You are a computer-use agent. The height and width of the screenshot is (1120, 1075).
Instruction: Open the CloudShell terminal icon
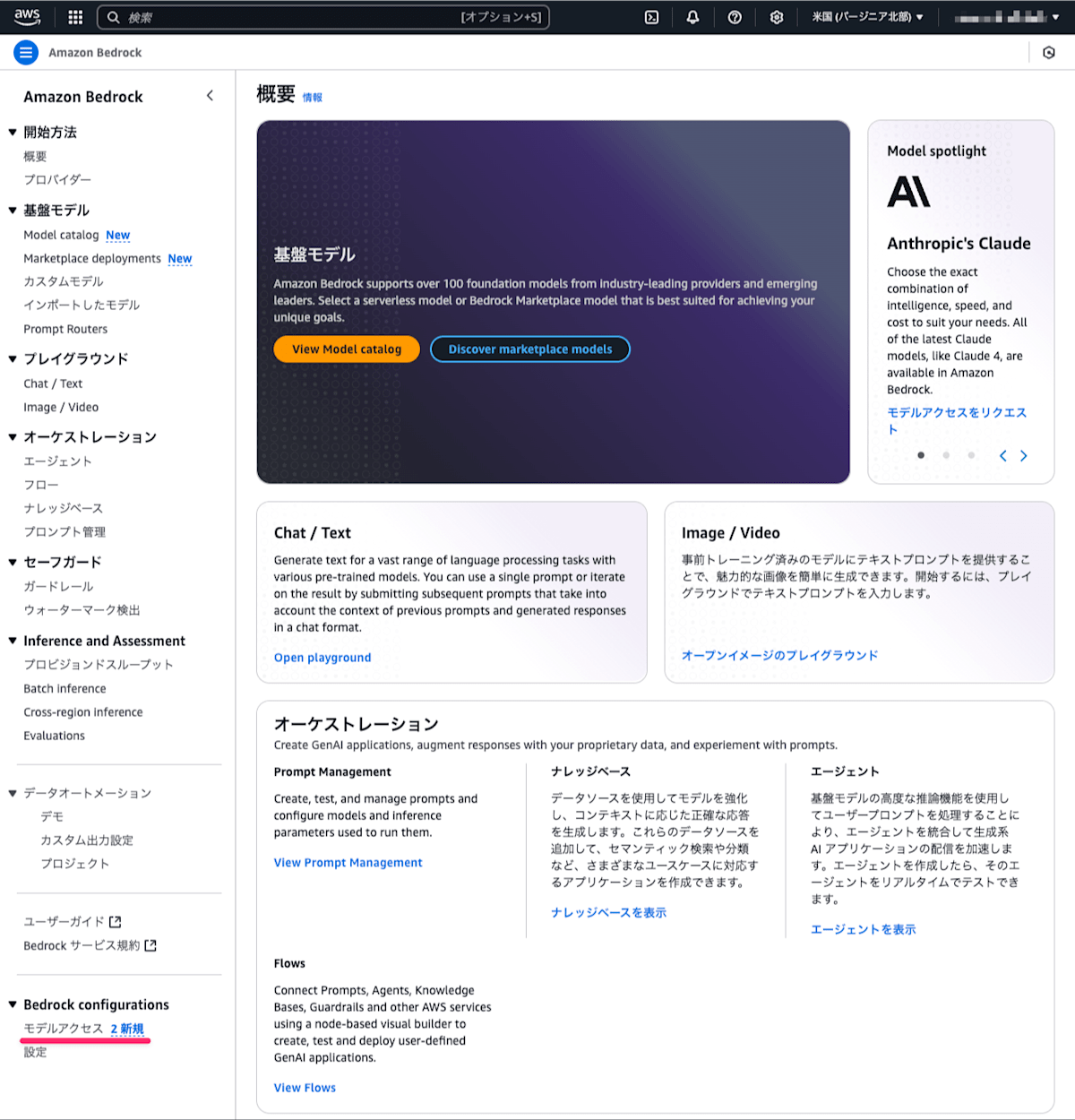[x=652, y=17]
